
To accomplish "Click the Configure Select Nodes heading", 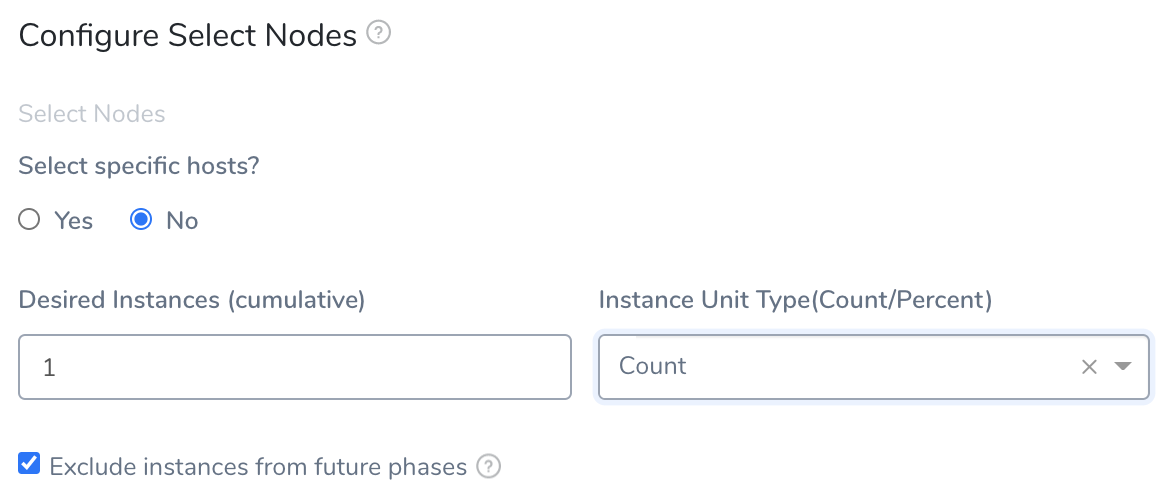I will [x=188, y=35].
